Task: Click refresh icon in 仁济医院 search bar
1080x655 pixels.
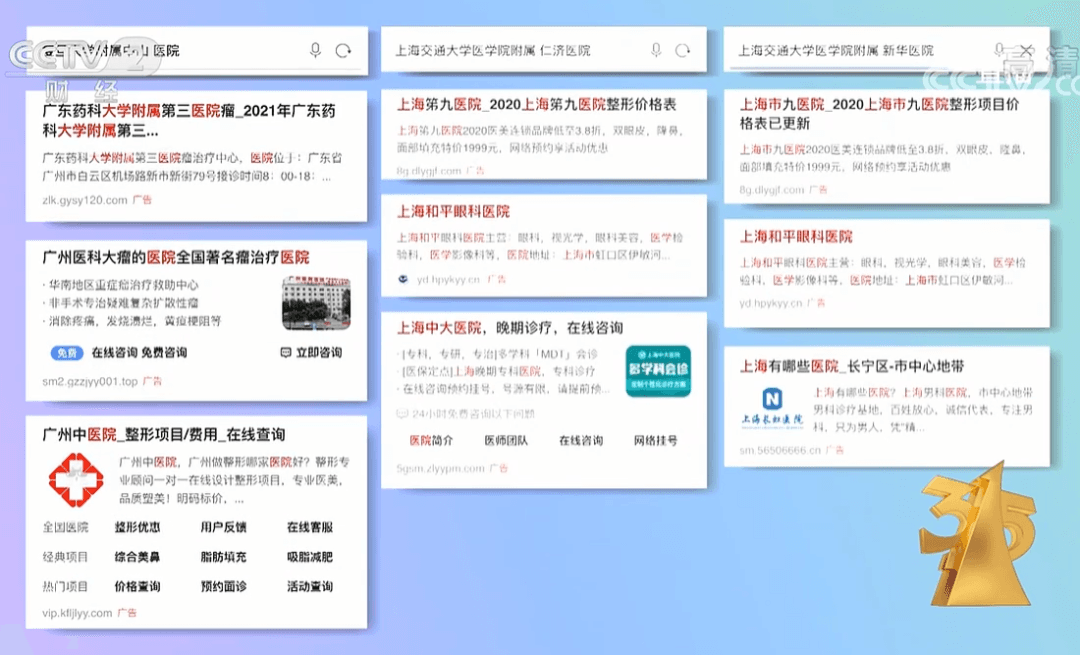Action: (683, 50)
